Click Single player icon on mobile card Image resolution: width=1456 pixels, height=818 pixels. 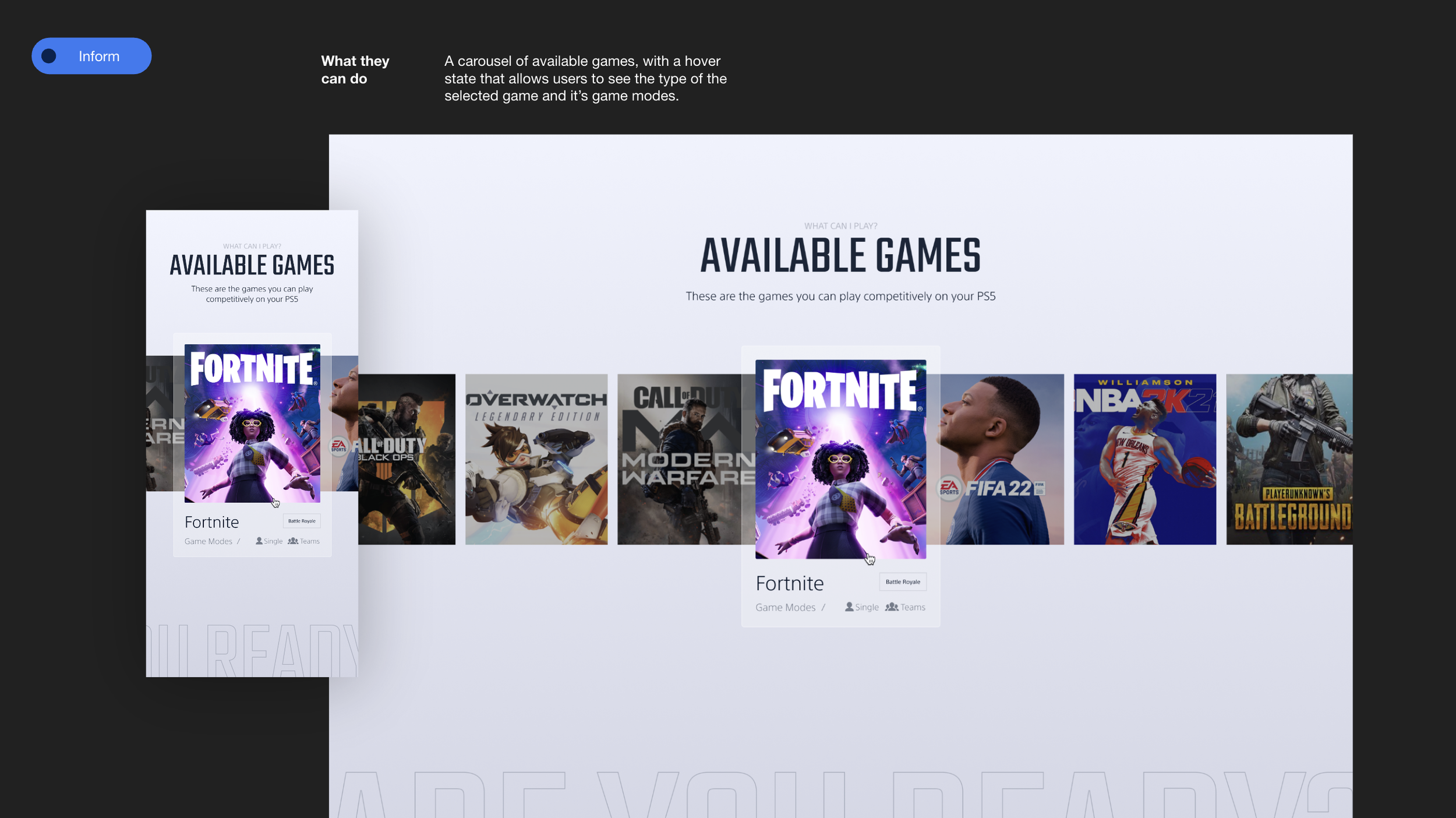point(259,541)
